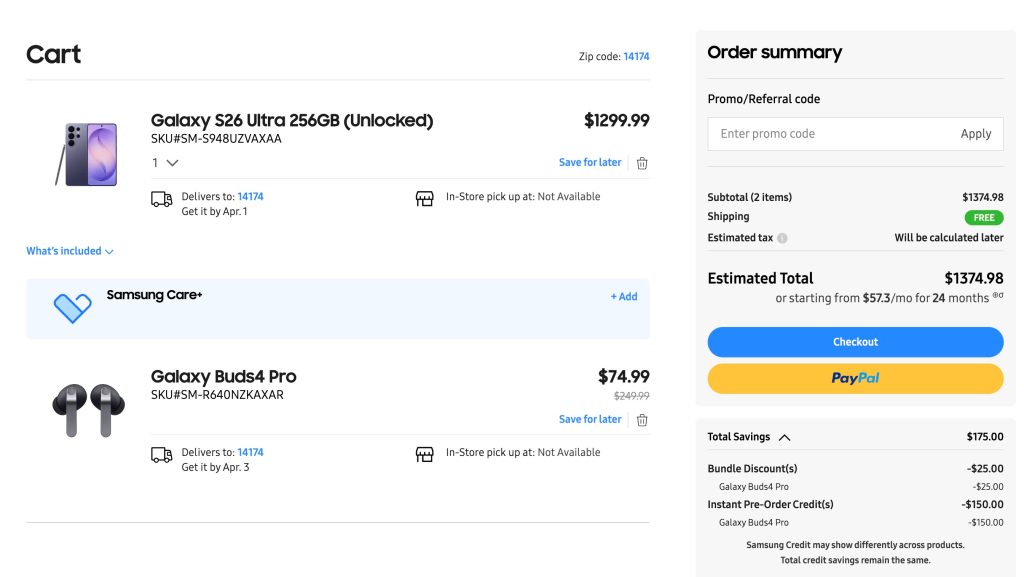Pay with the PayPal button
Viewport: 1024px width, 577px height.
point(855,378)
